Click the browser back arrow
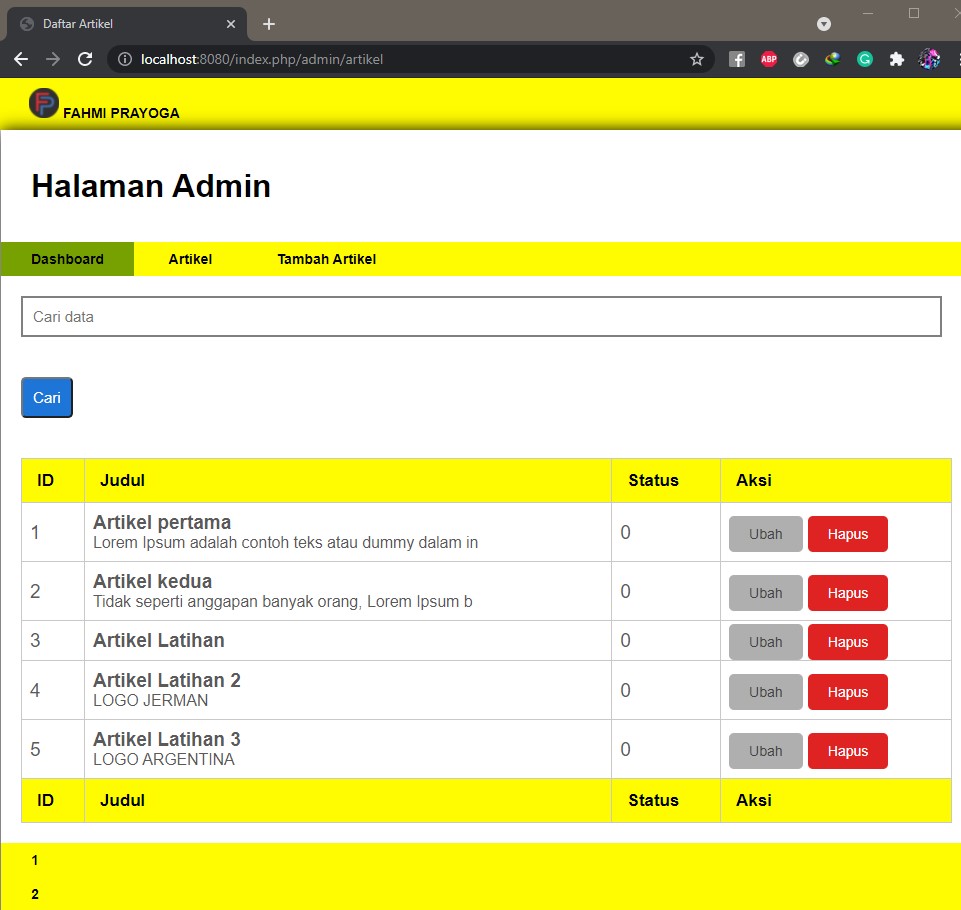The image size is (961, 910). click(x=20, y=59)
